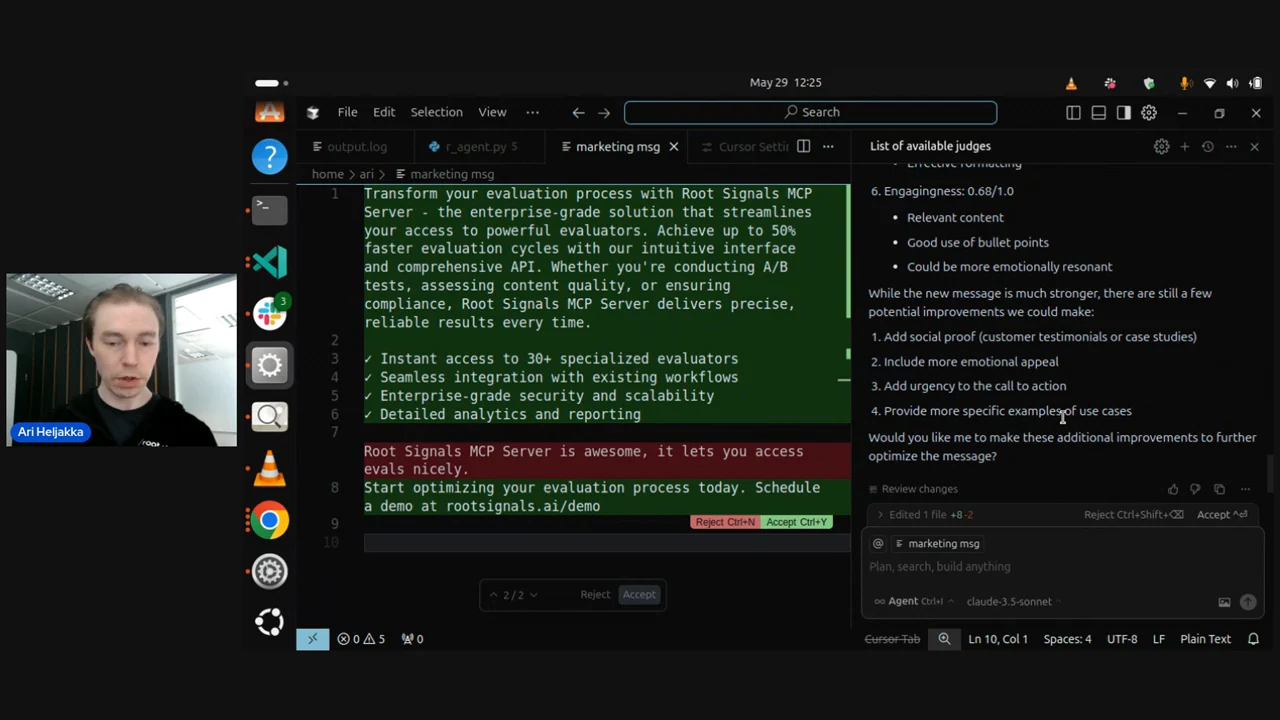Go to next change with down chevron
The image size is (1280, 720).
(533, 594)
